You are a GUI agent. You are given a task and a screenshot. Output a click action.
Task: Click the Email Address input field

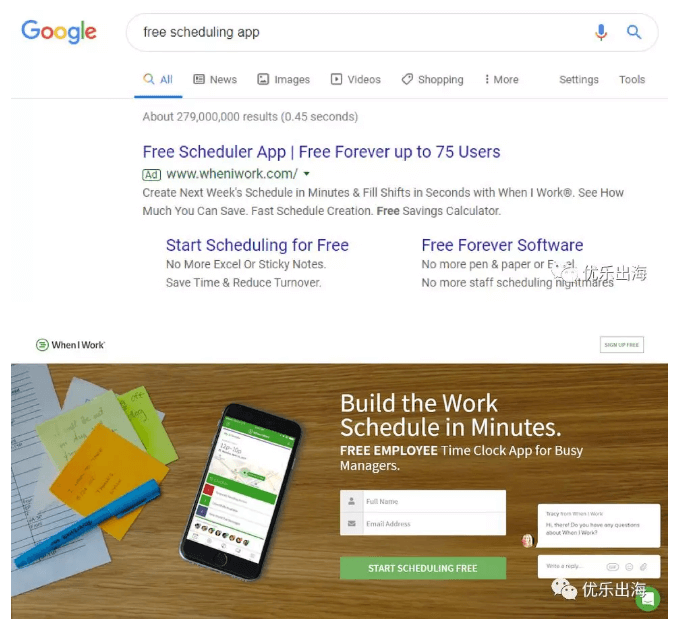coord(423,524)
